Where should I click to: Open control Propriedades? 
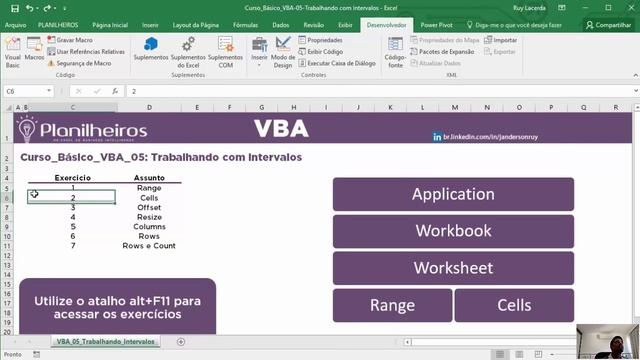pos(320,40)
